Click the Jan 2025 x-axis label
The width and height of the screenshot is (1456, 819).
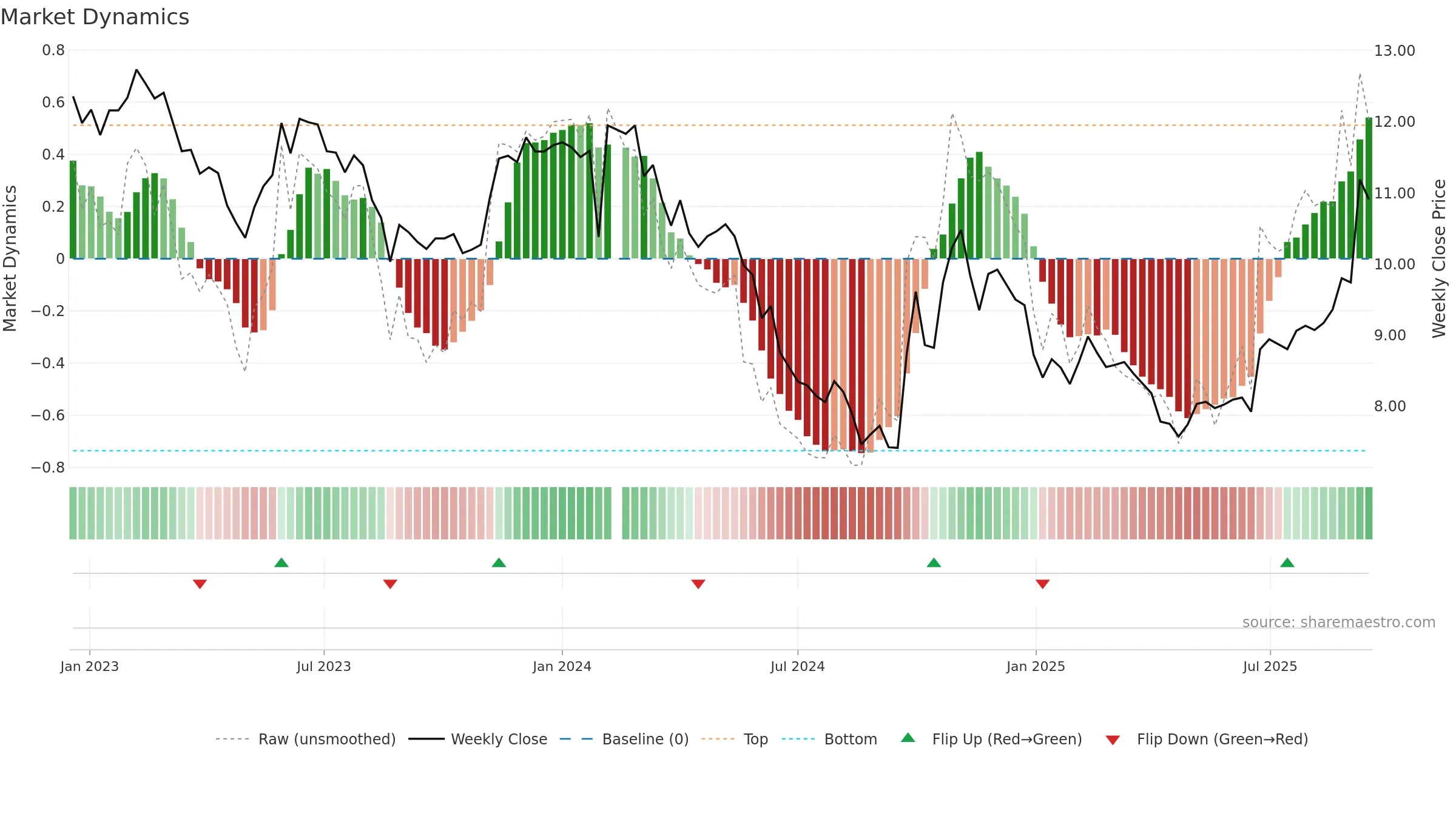(1036, 666)
